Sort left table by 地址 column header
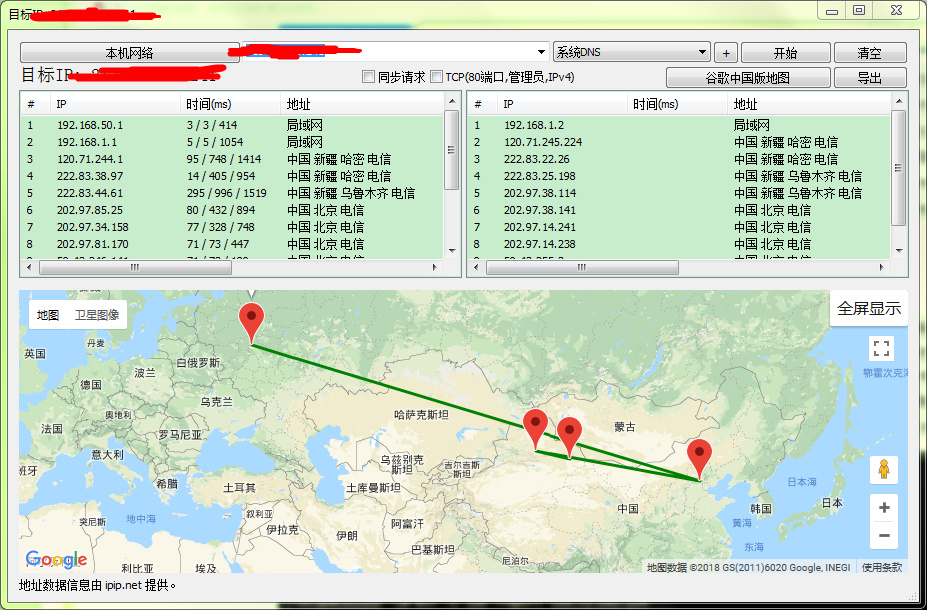 (362, 104)
